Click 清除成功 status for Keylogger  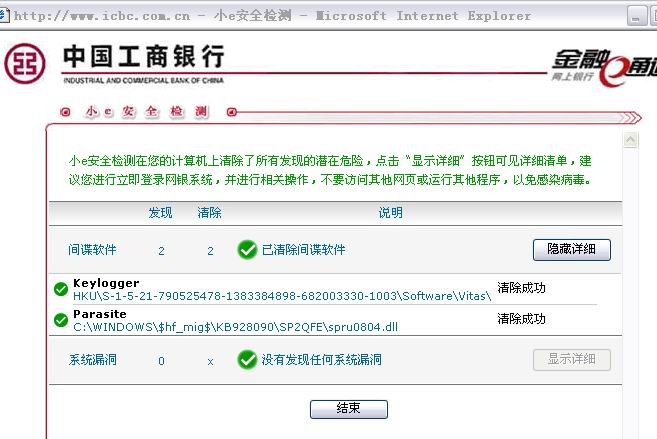coord(521,288)
